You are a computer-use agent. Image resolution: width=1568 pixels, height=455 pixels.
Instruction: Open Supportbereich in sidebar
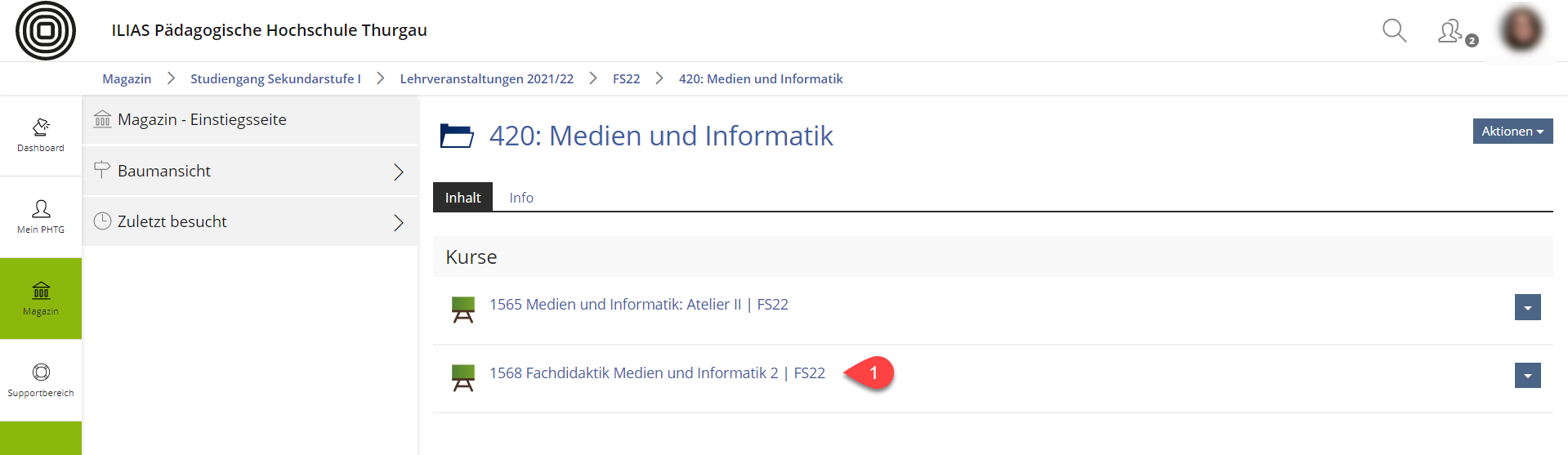[41, 380]
